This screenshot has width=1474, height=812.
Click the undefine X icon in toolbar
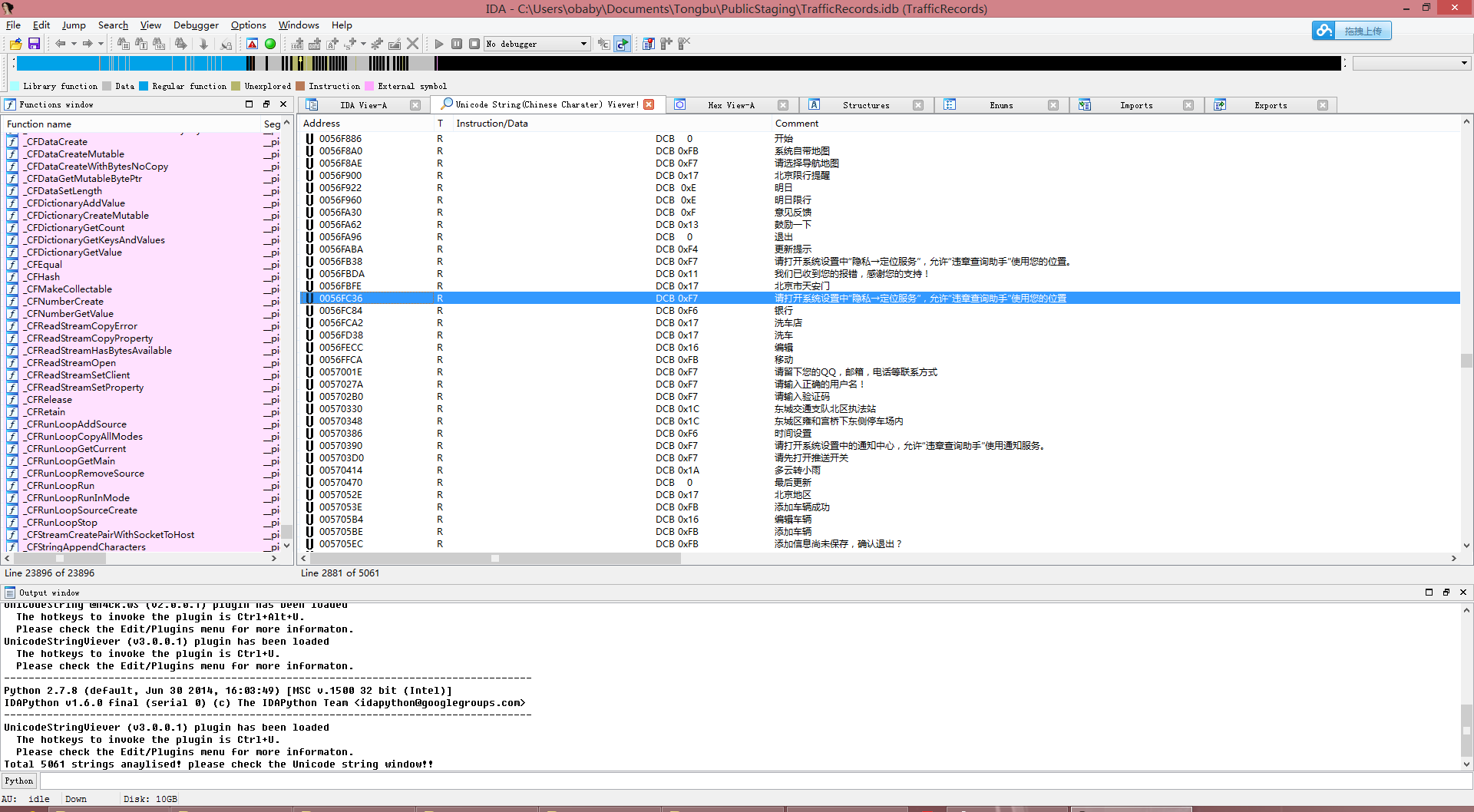[412, 44]
